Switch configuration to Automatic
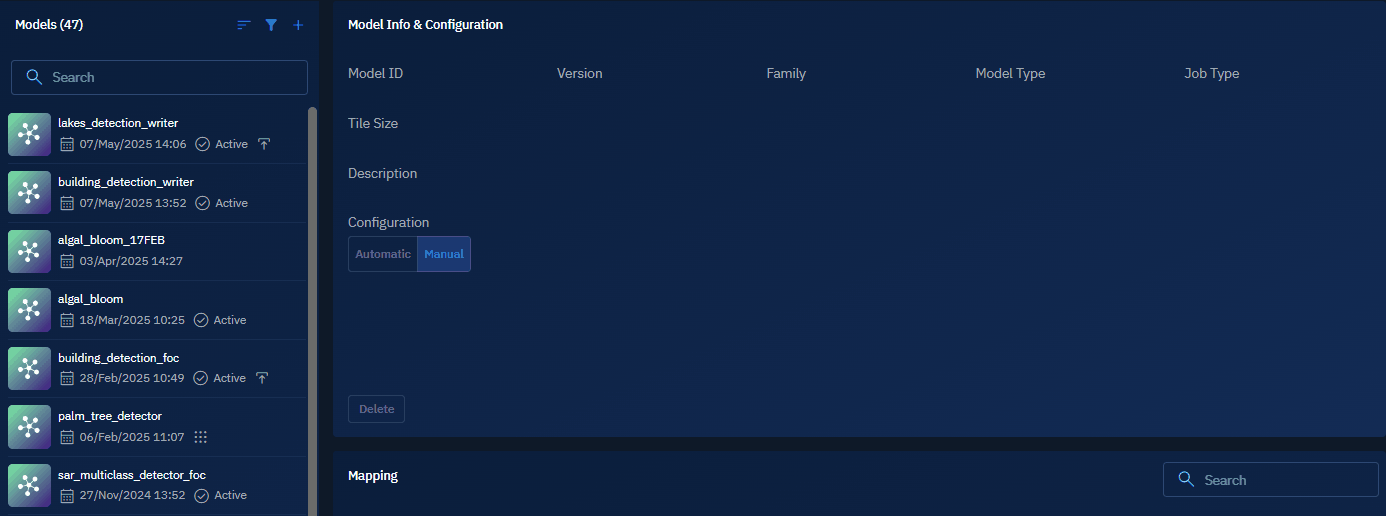 [x=383, y=254]
